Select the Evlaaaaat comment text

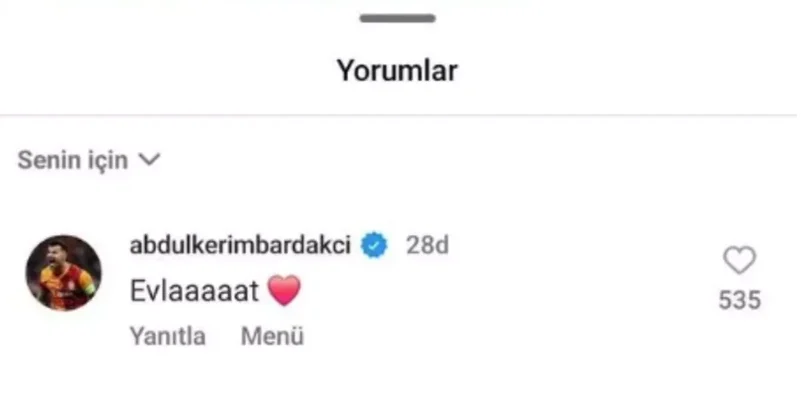click(x=194, y=291)
